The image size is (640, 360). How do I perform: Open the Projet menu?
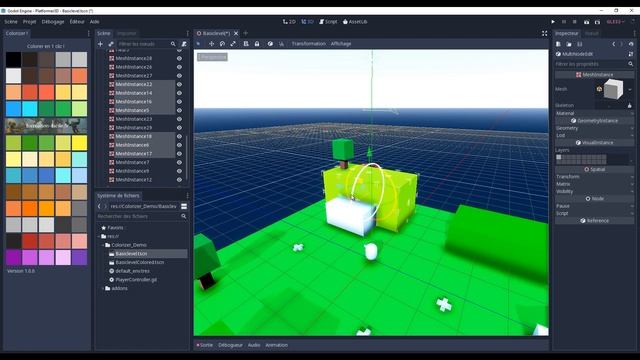29,22
